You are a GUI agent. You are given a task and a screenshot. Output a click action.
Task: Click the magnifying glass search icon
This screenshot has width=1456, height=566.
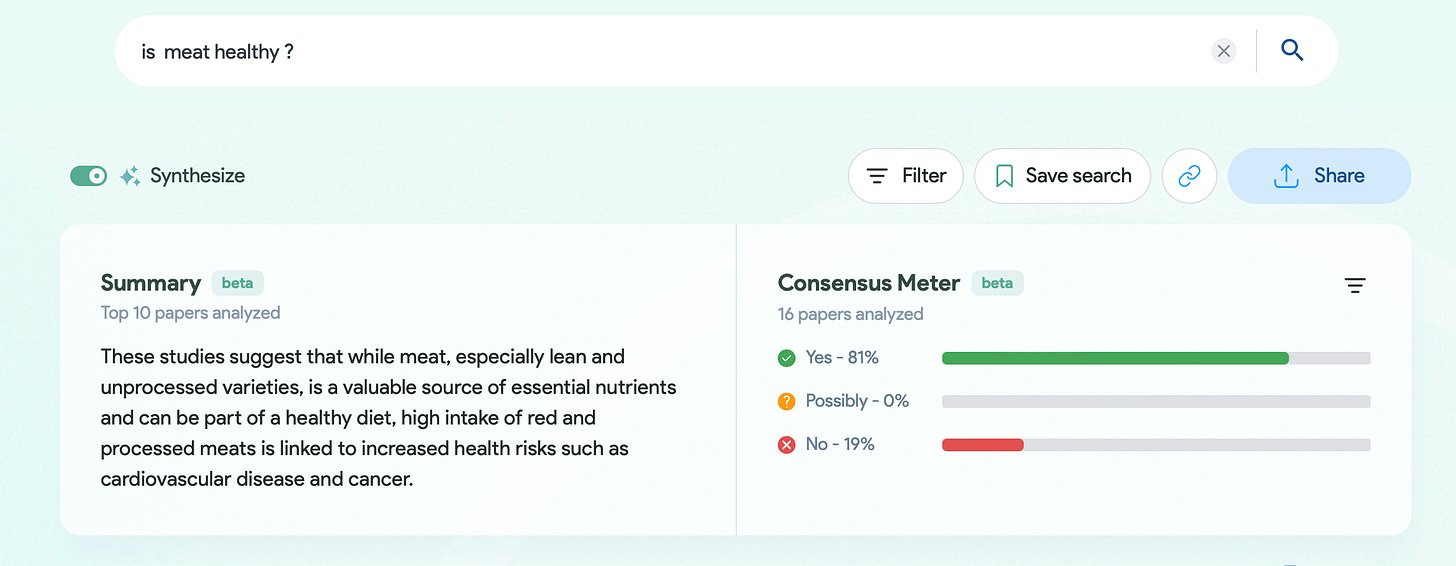(x=1292, y=50)
